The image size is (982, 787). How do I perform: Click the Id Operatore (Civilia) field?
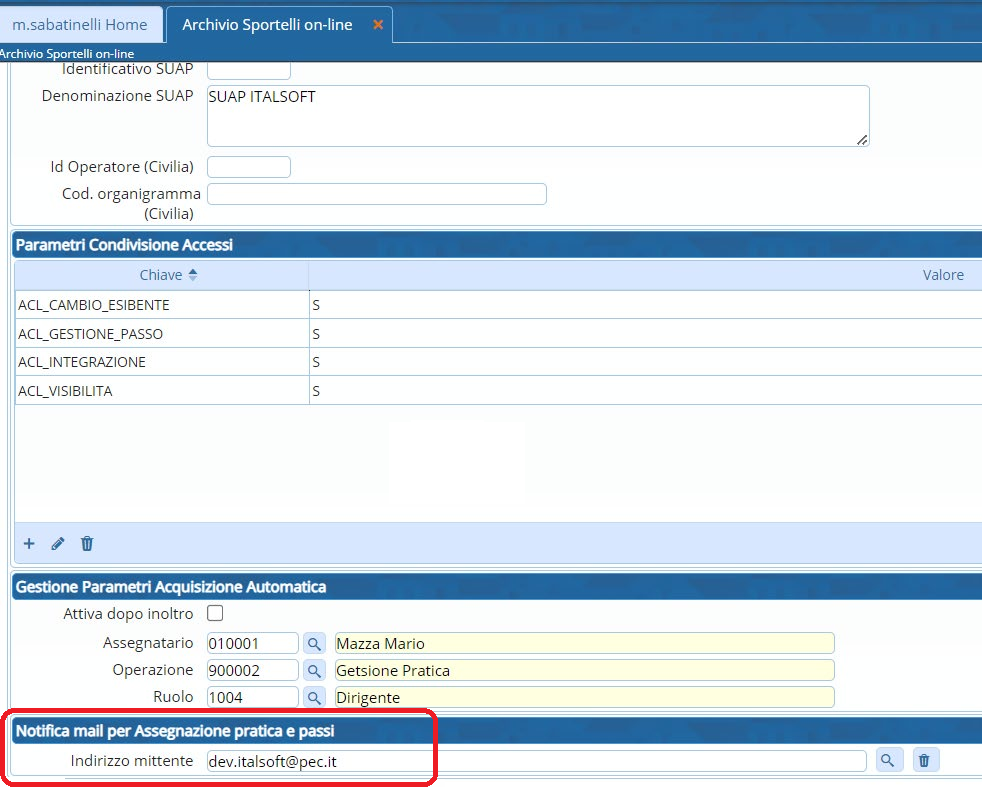(248, 167)
